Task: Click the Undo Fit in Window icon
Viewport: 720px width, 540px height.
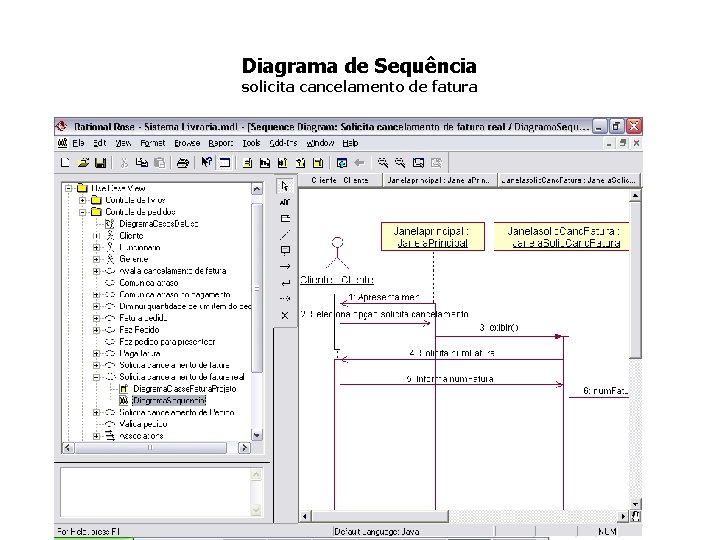Action: pos(436,162)
